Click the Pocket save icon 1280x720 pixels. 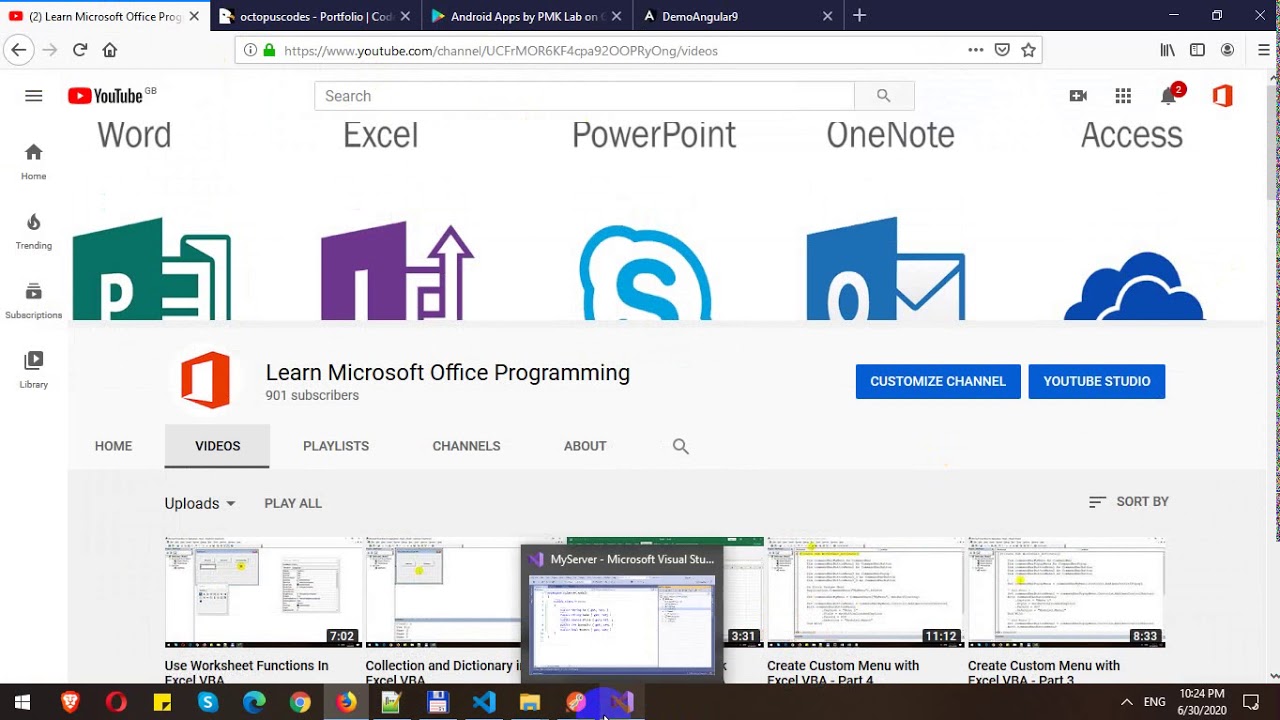1002,50
